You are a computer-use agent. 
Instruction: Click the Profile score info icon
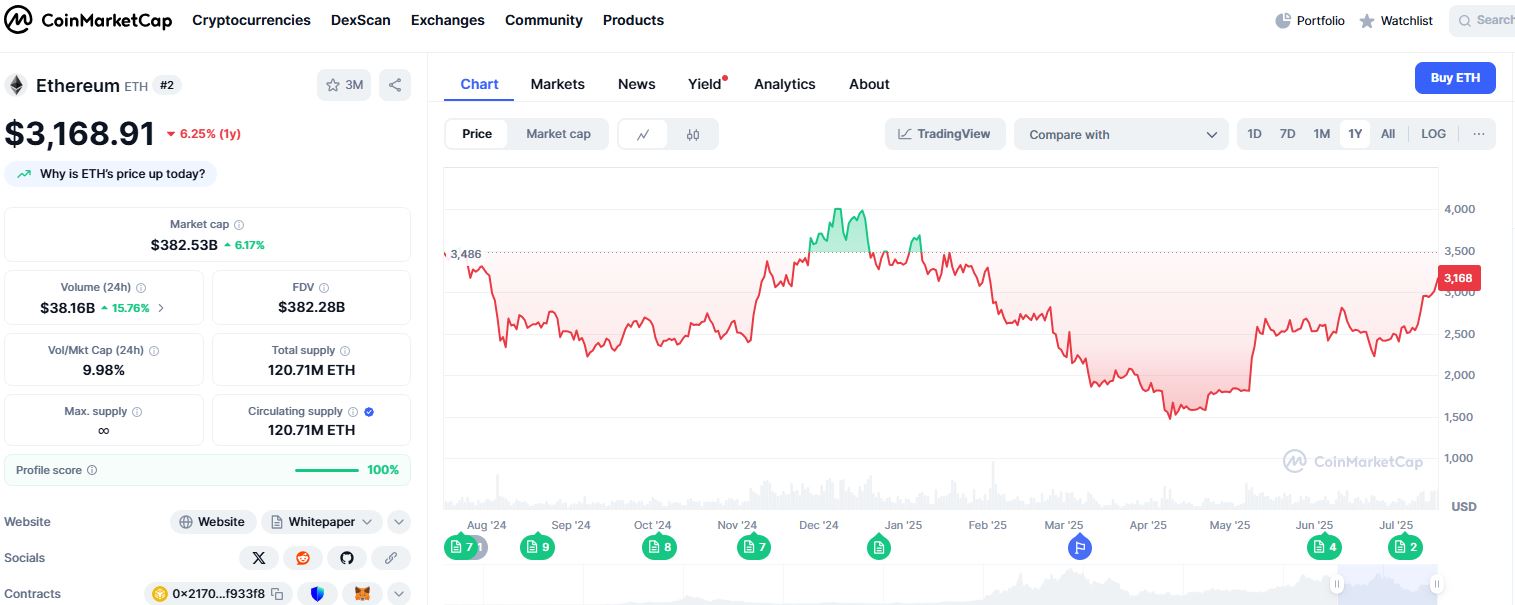point(92,470)
